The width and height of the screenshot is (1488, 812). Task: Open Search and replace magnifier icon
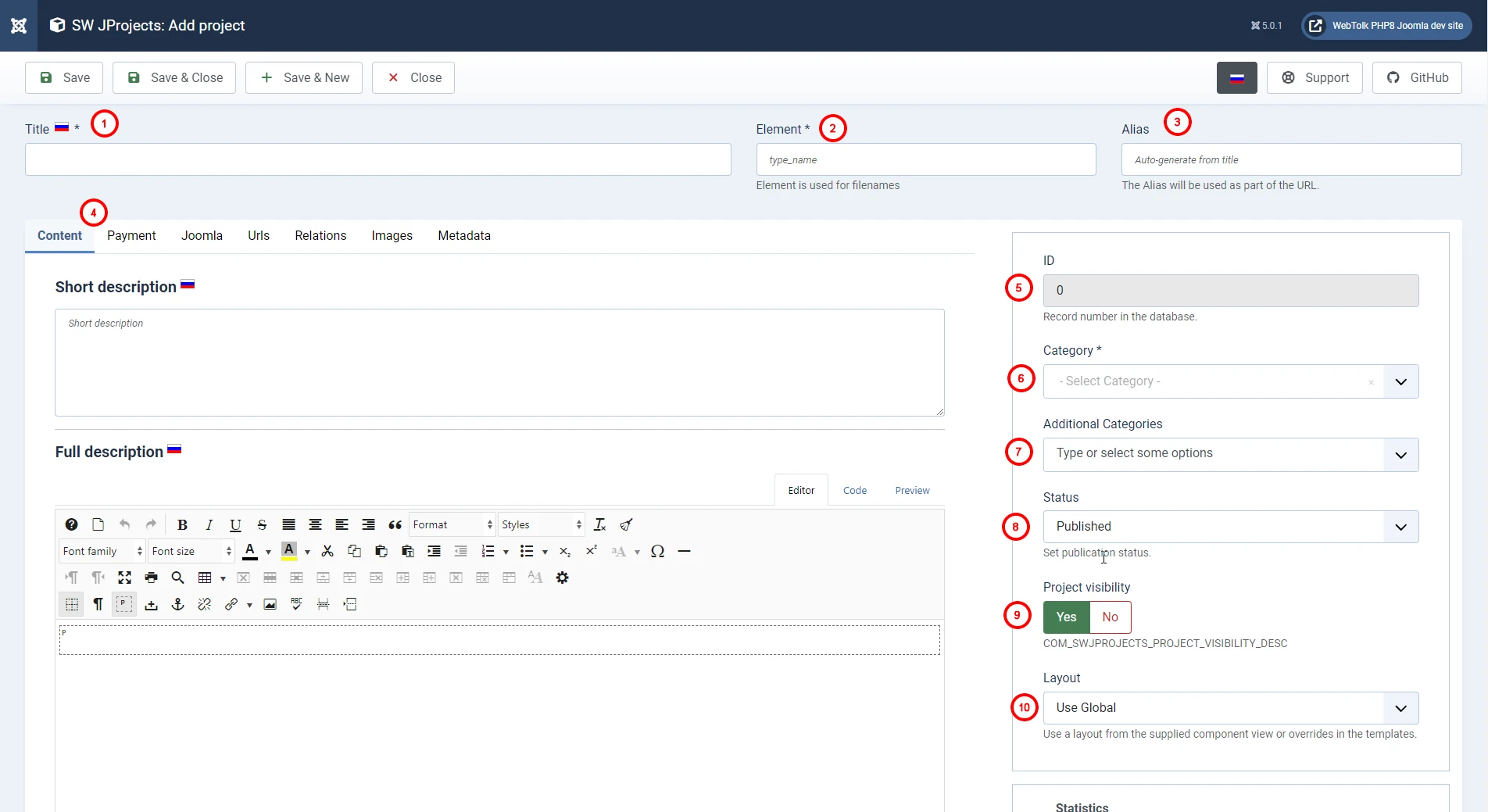(x=177, y=578)
